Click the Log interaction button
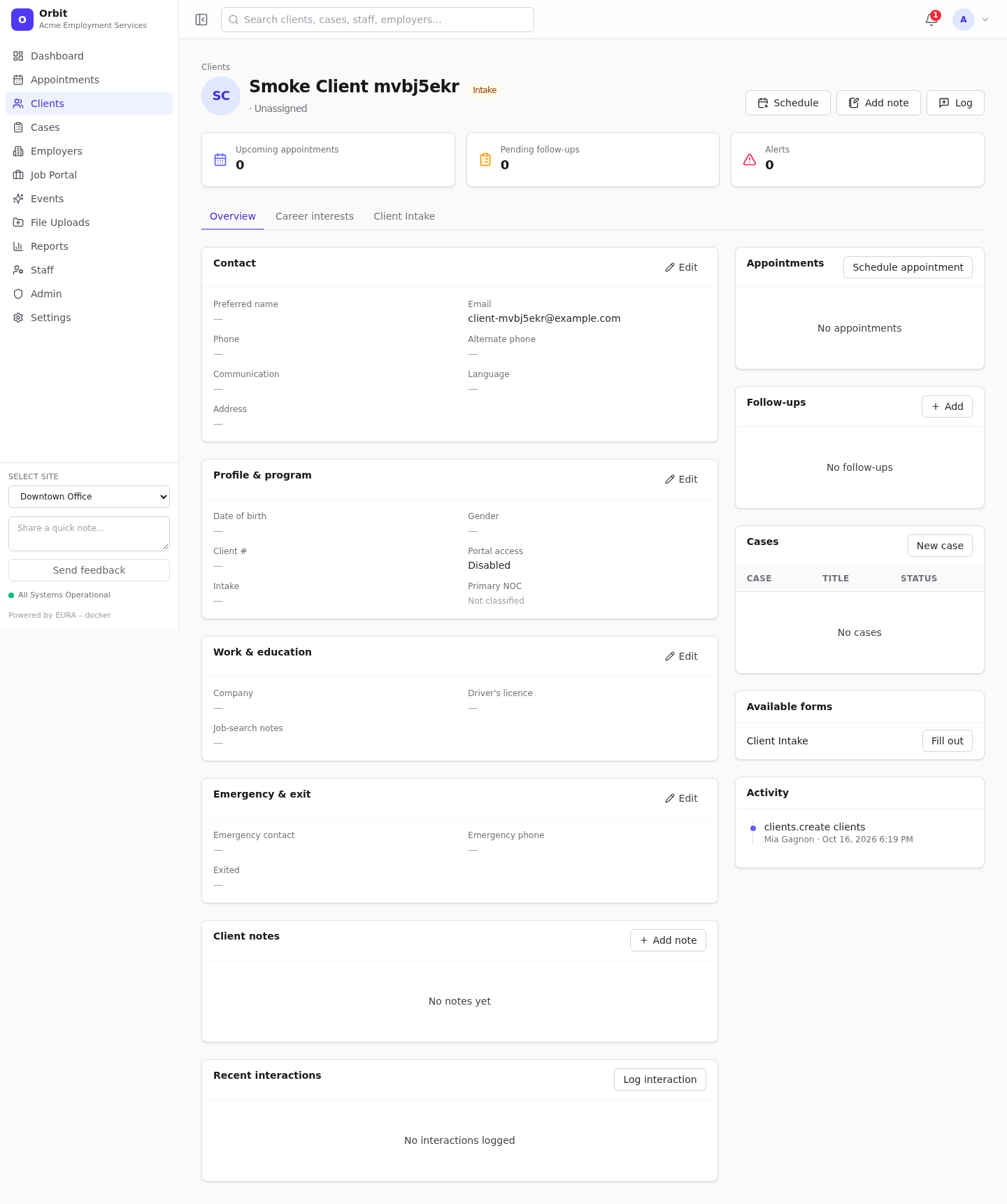This screenshot has height=1204, width=1007. (x=660, y=1079)
